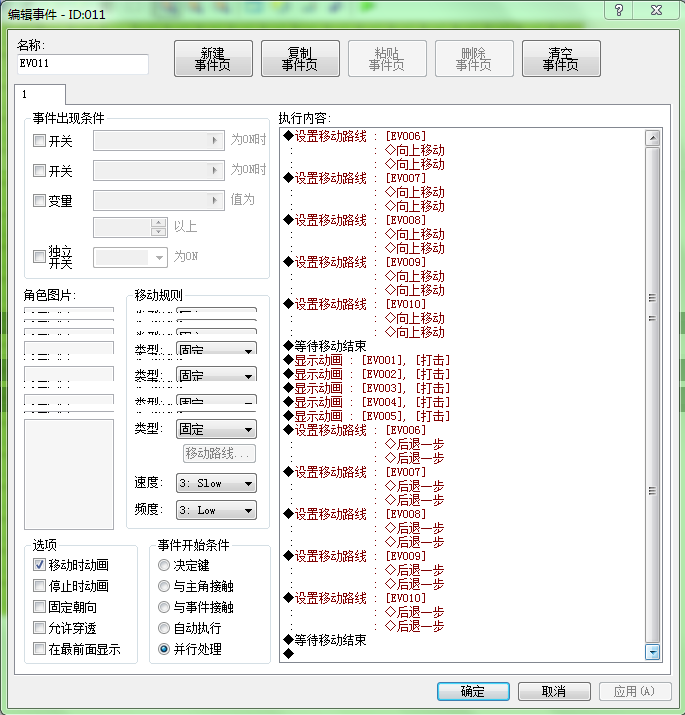Image resolution: width=685 pixels, height=715 pixels.
Task: Select the 与主角接触 trigger radio button
Action: point(164,586)
